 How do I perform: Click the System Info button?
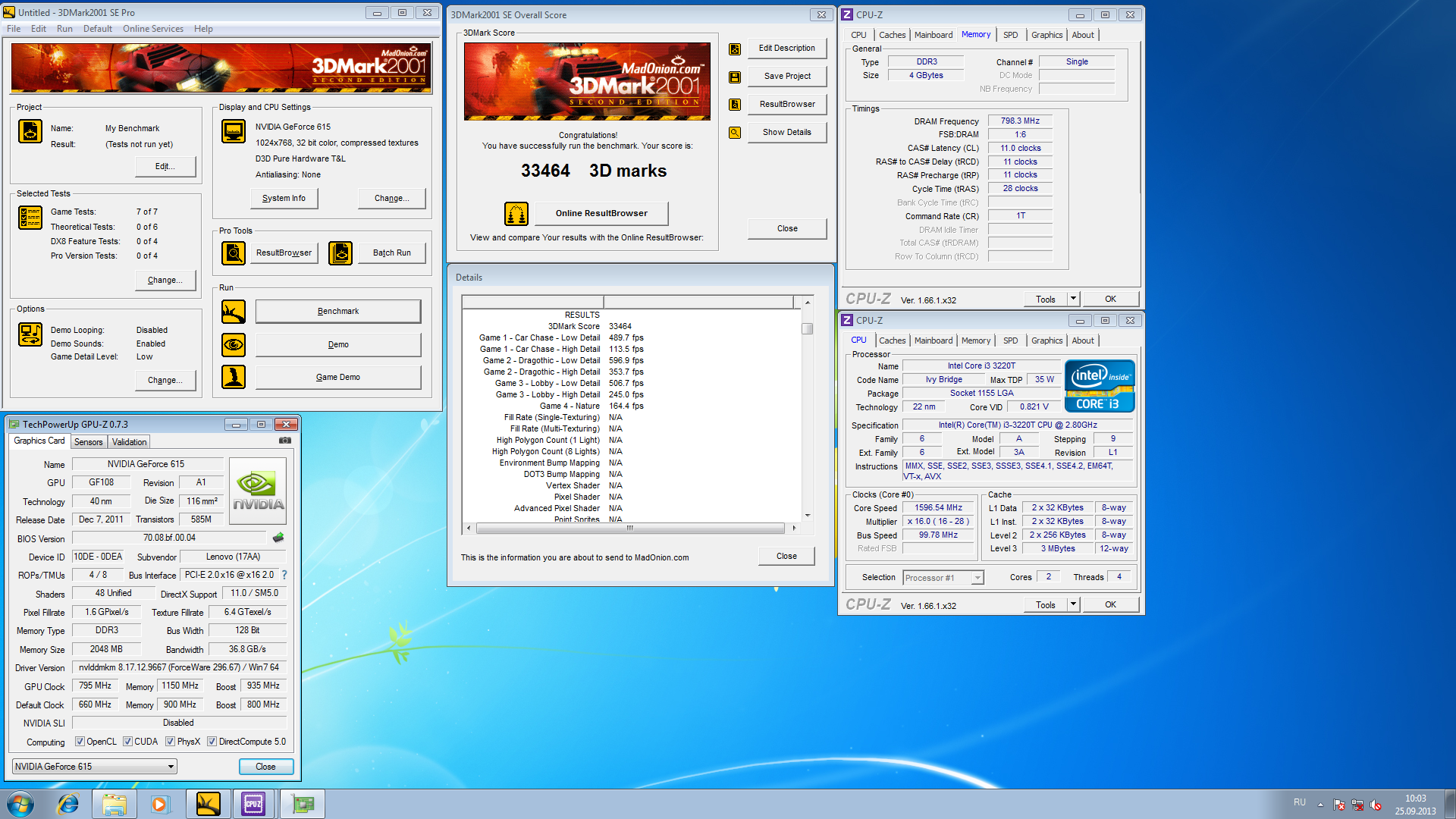point(284,199)
